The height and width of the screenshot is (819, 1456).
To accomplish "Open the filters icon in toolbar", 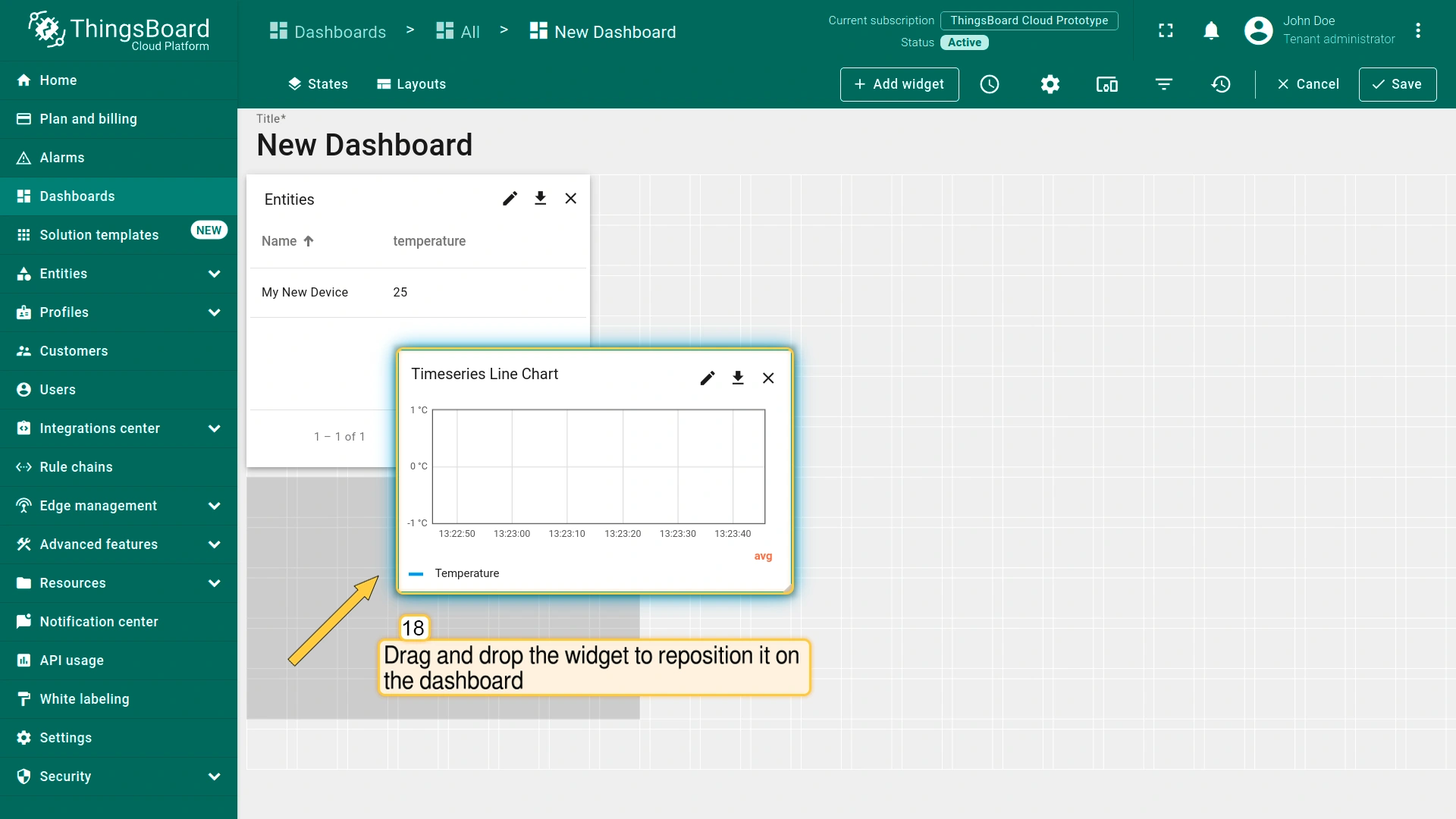I will [1164, 84].
